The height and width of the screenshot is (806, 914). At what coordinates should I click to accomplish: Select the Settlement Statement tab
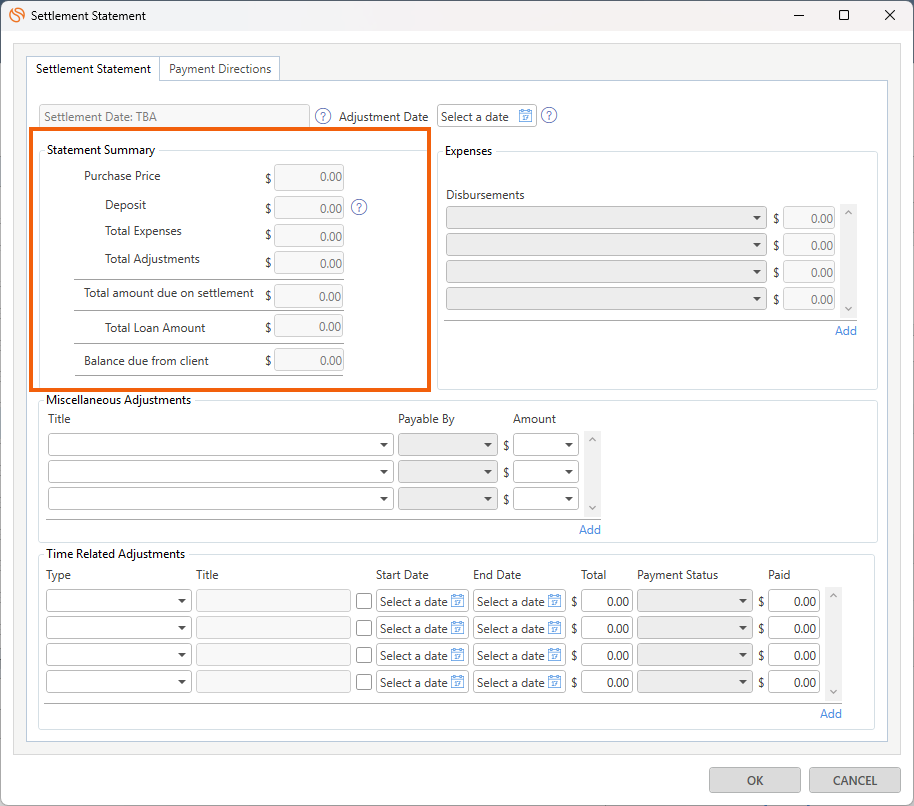(93, 69)
